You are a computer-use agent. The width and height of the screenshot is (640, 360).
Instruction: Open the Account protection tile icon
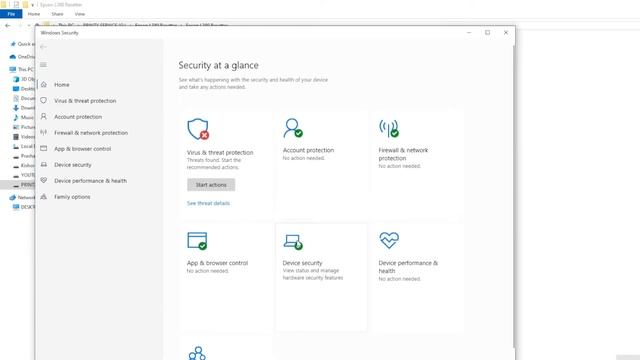(293, 128)
